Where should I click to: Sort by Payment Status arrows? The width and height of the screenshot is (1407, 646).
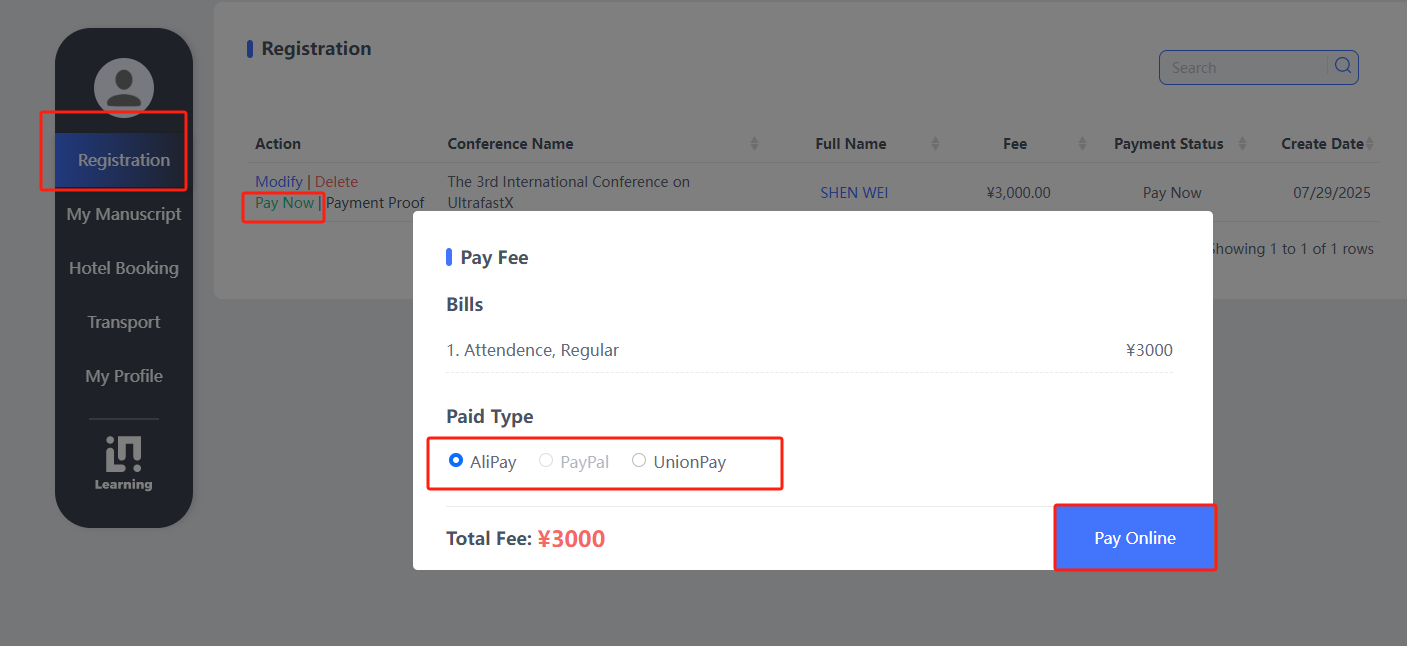pos(1242,144)
